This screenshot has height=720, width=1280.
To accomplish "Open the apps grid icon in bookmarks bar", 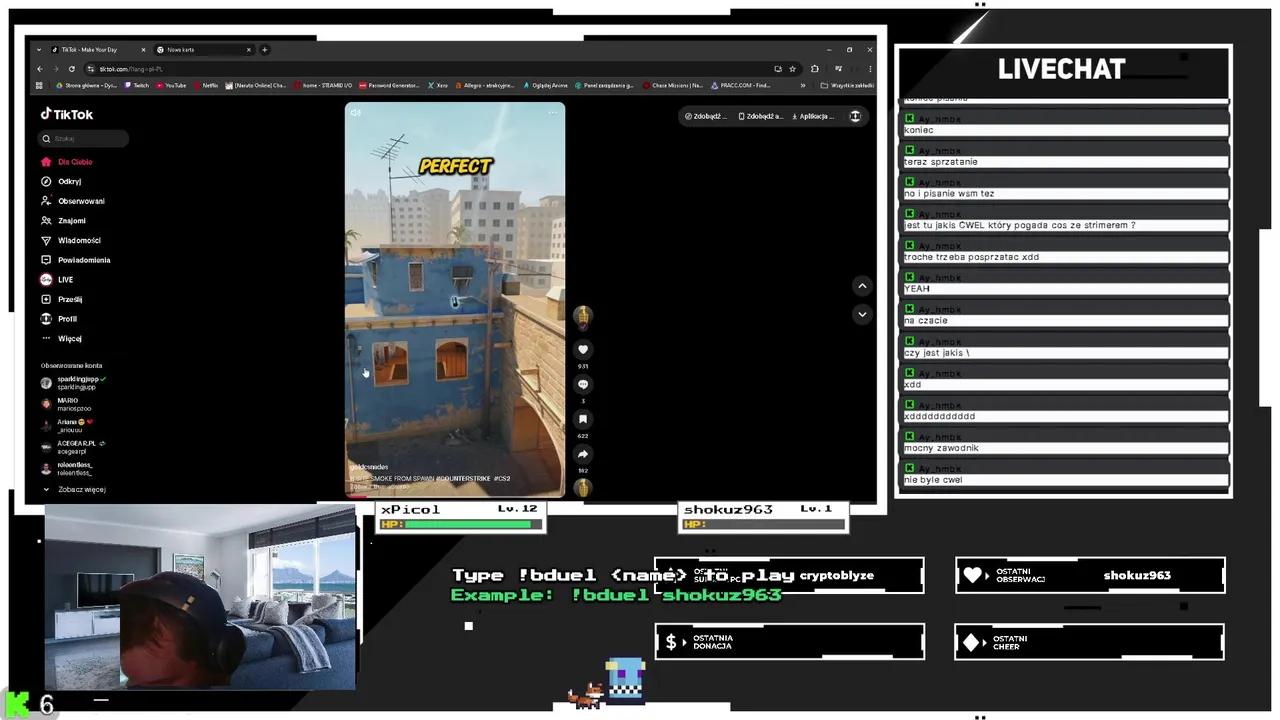I will [39, 86].
